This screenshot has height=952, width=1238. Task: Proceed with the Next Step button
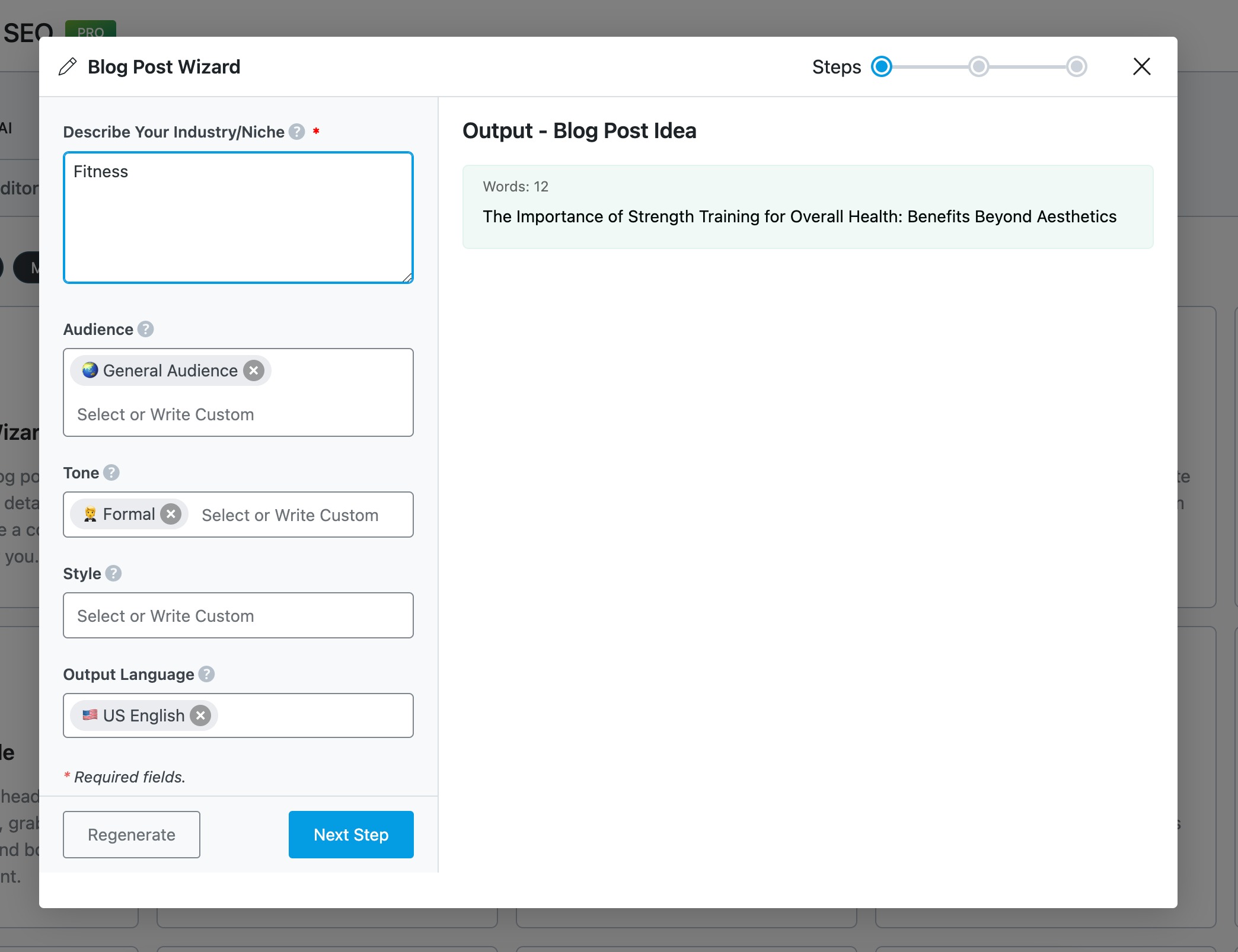tap(351, 834)
